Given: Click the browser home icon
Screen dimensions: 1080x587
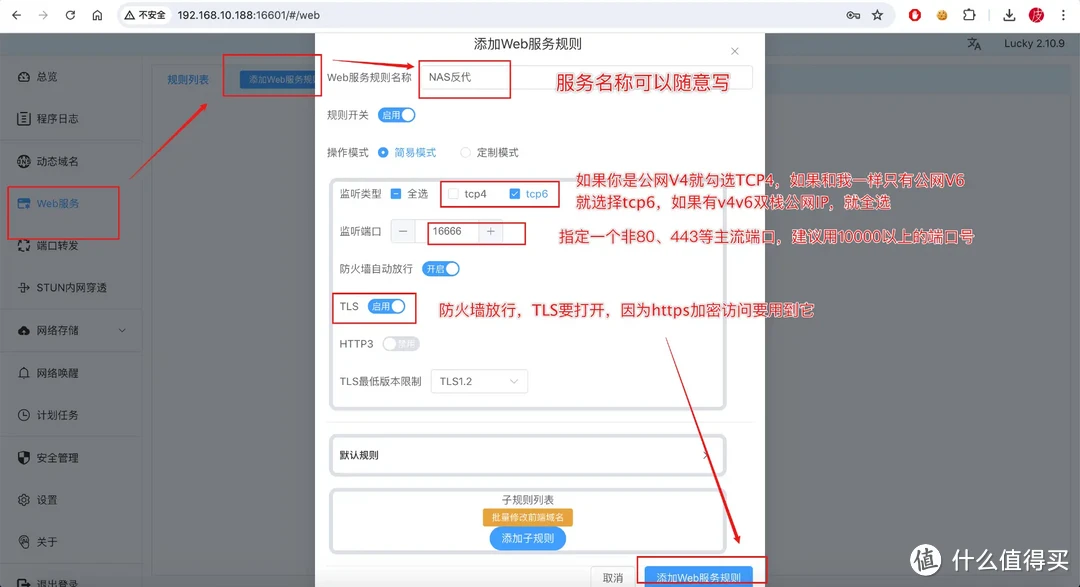Looking at the screenshot, I should pyautogui.click(x=97, y=15).
